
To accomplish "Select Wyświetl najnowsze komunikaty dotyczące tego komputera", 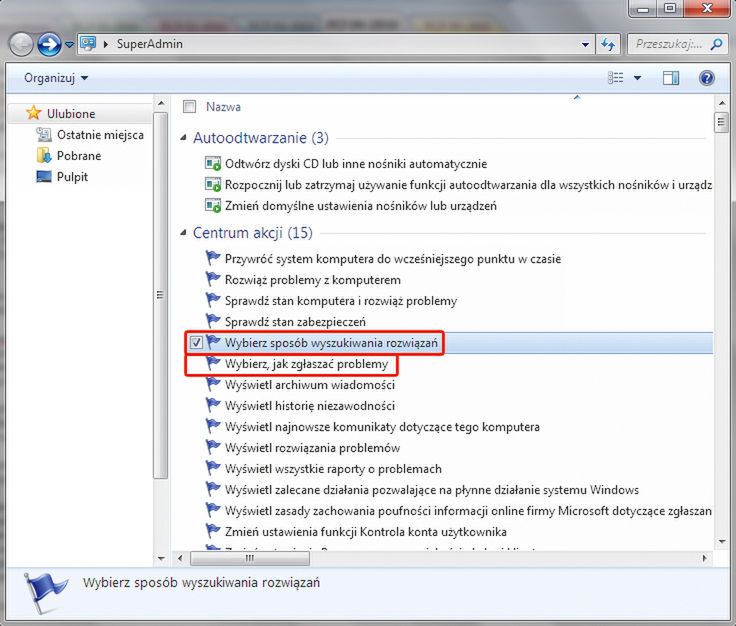I will tap(382, 427).
